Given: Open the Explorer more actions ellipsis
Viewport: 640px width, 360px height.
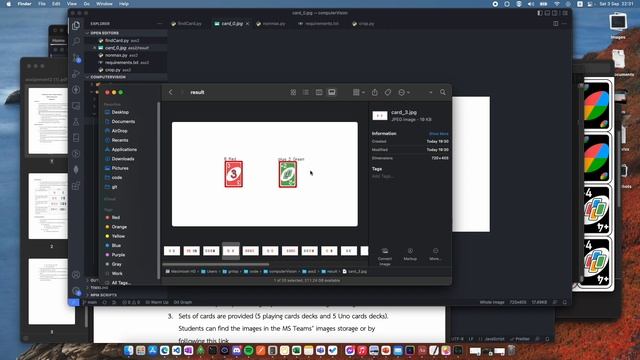Looking at the screenshot, I should (x=160, y=24).
